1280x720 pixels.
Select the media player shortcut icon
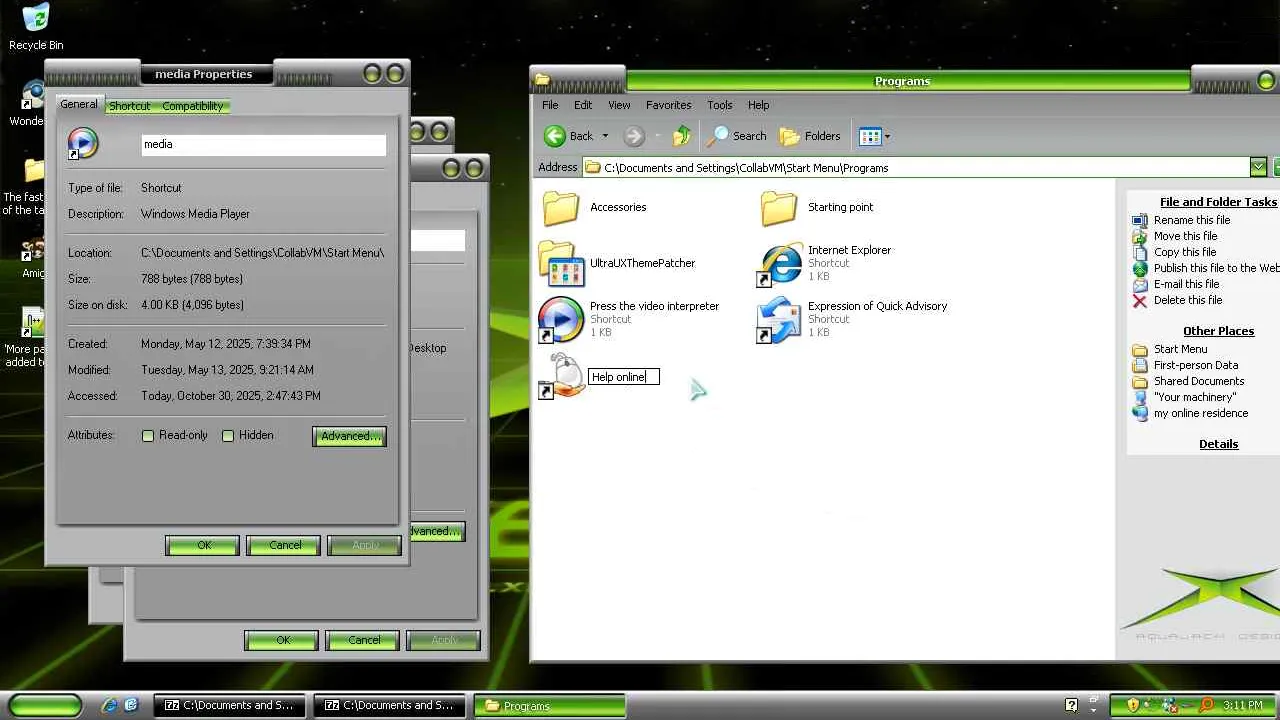point(560,320)
